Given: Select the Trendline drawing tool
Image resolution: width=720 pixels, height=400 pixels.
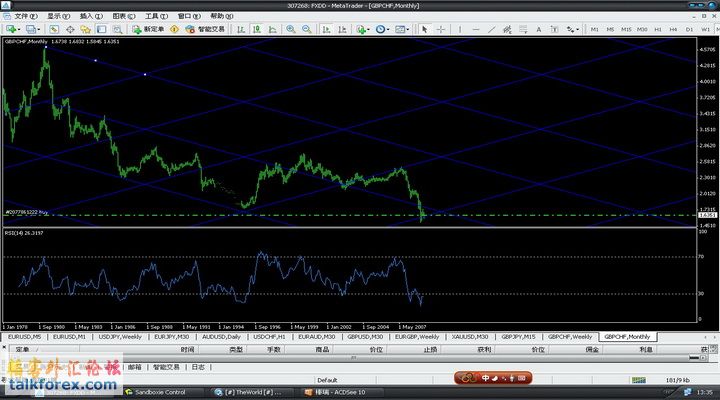Looking at the screenshot, I should [491, 29].
